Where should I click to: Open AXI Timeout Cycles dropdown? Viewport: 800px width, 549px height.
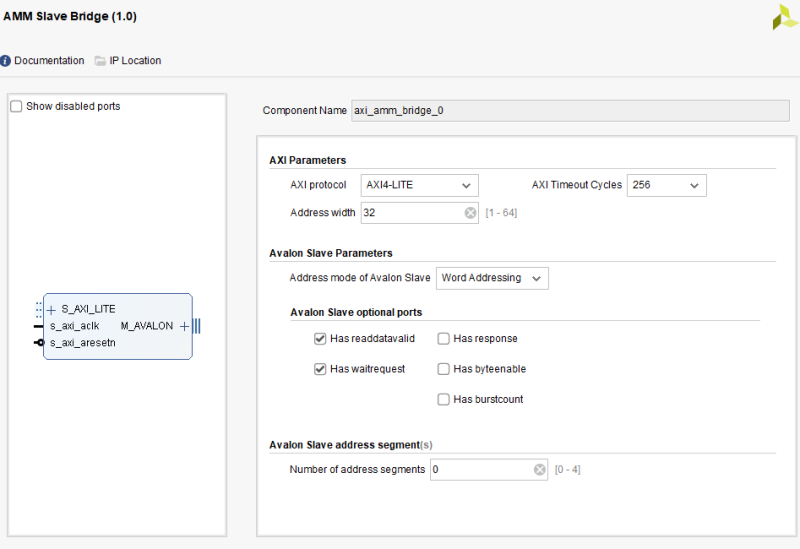[666, 185]
